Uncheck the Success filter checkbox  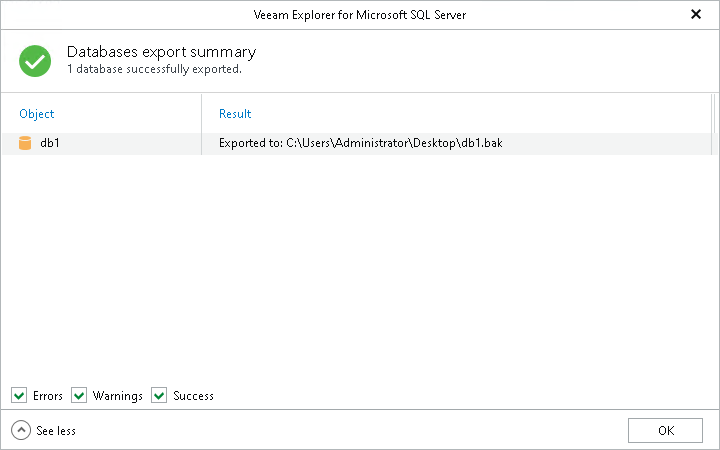click(x=160, y=396)
